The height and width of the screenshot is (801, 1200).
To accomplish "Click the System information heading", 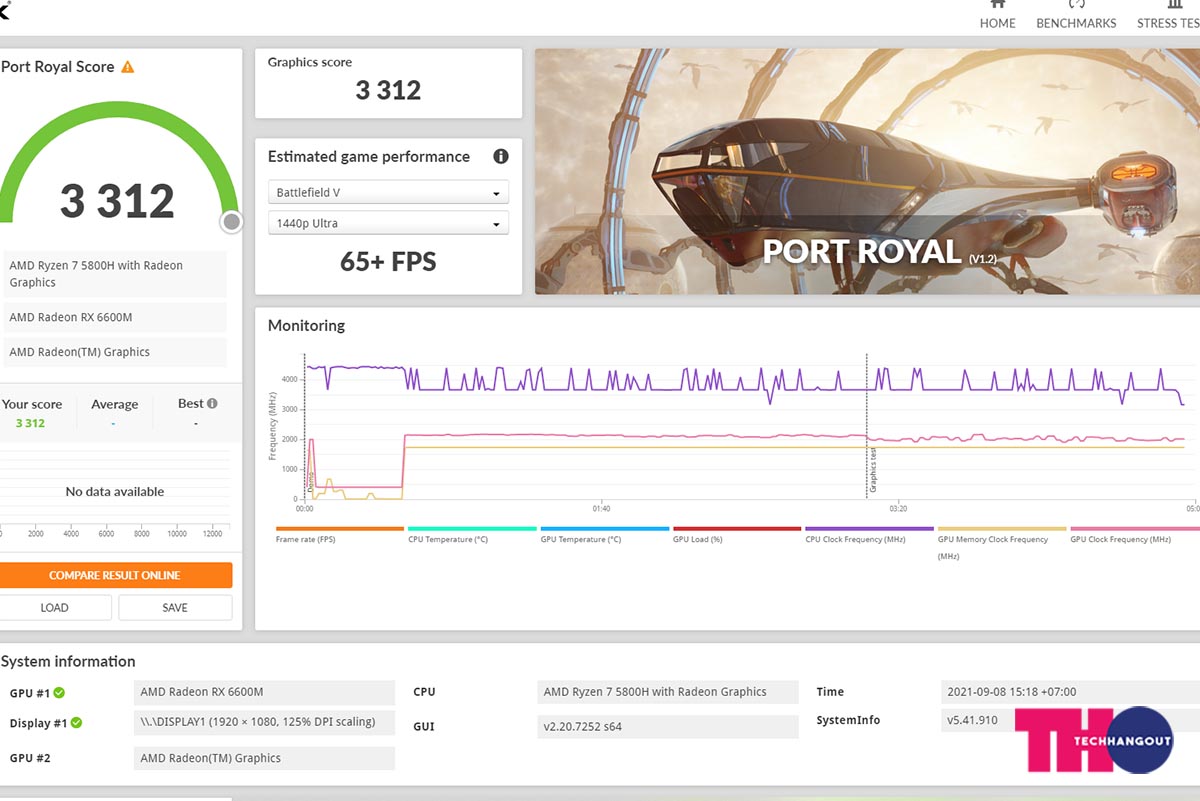I will click(x=68, y=661).
